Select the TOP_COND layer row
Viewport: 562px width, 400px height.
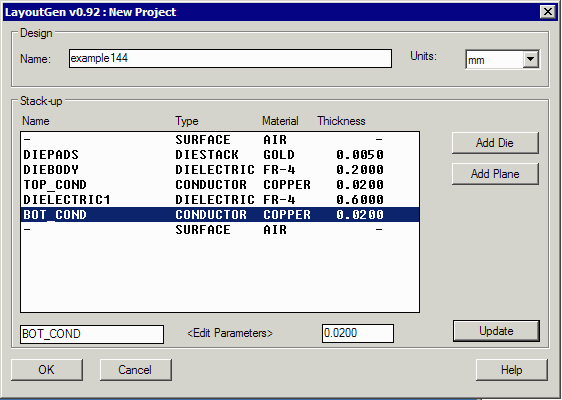220,185
